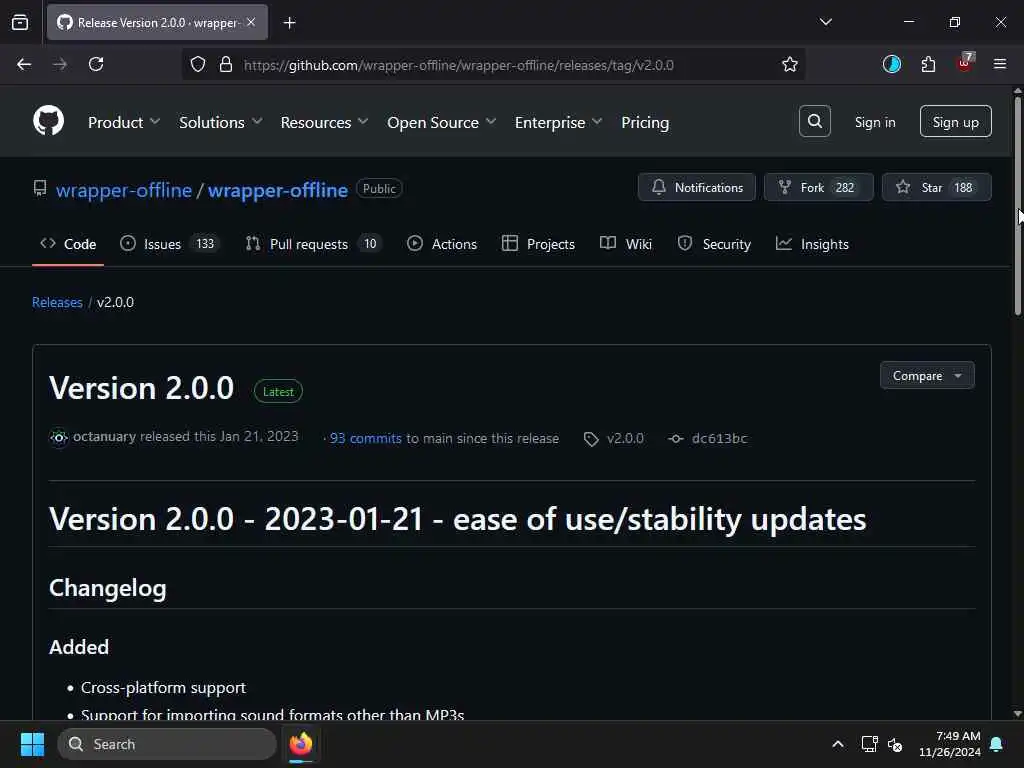This screenshot has height=768, width=1024.
Task: Open the Projects tab
Action: [538, 244]
